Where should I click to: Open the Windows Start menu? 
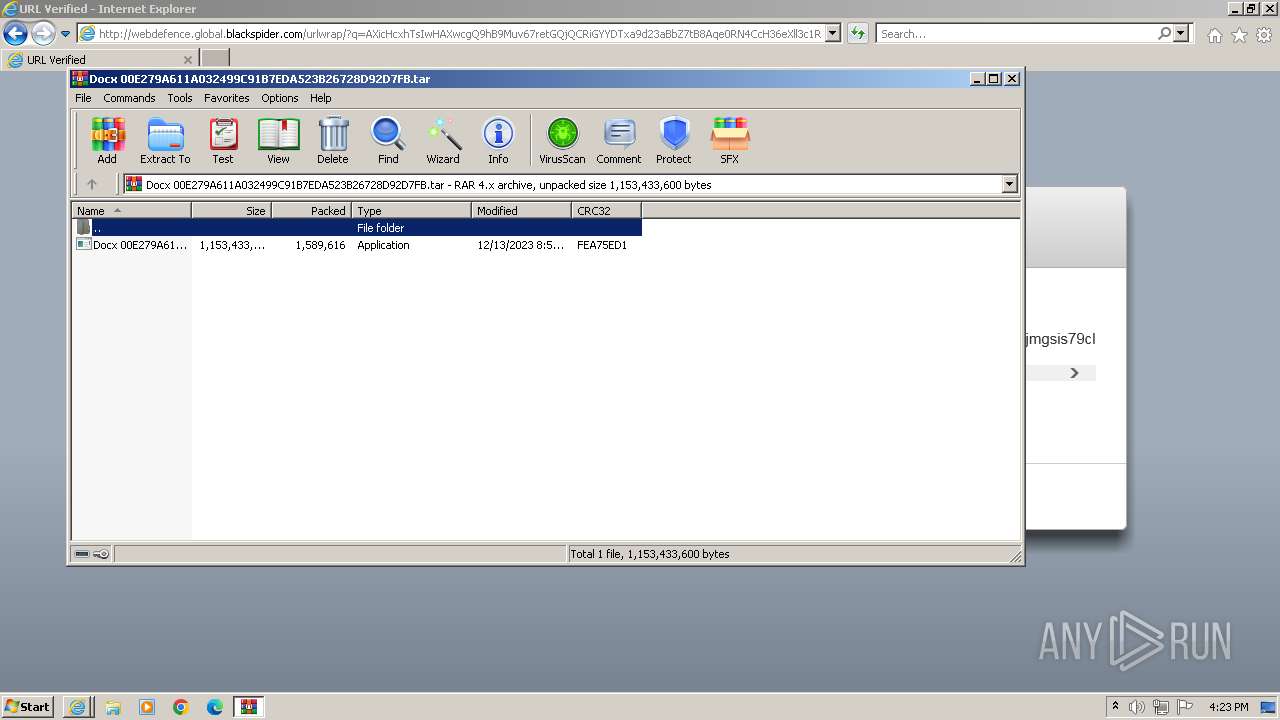click(27, 707)
